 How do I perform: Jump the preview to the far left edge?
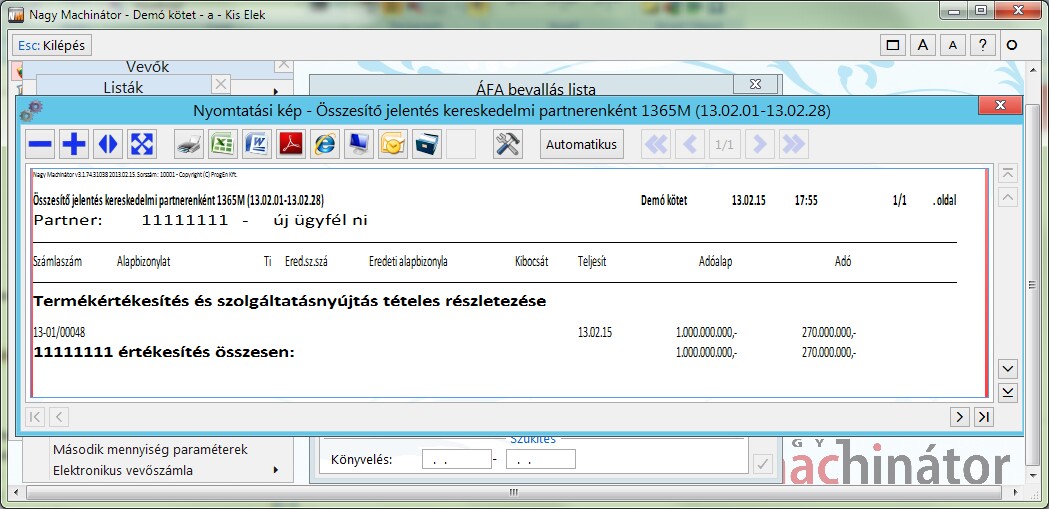[x=35, y=417]
